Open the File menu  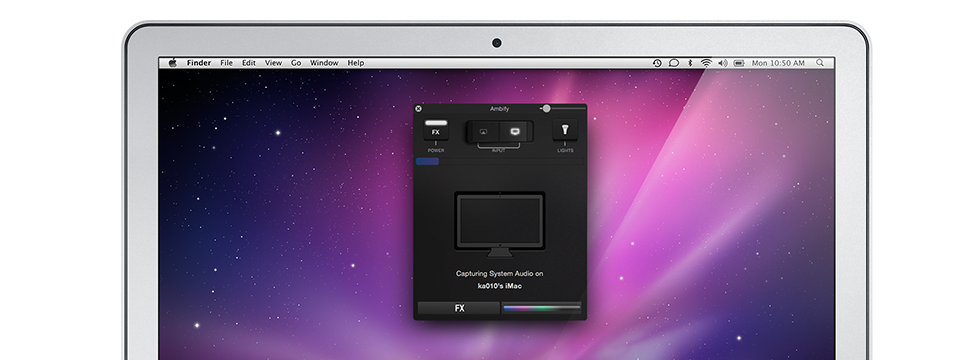click(227, 62)
